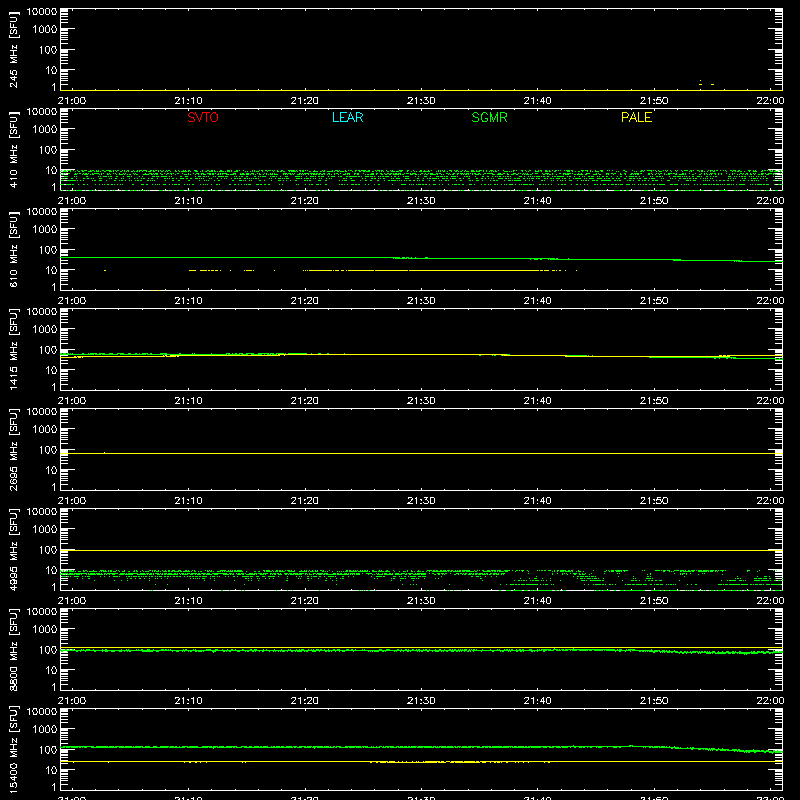Click the 10 y-tick of 1415 MHz plot
This screenshot has height=800, width=800.
(x=51, y=370)
